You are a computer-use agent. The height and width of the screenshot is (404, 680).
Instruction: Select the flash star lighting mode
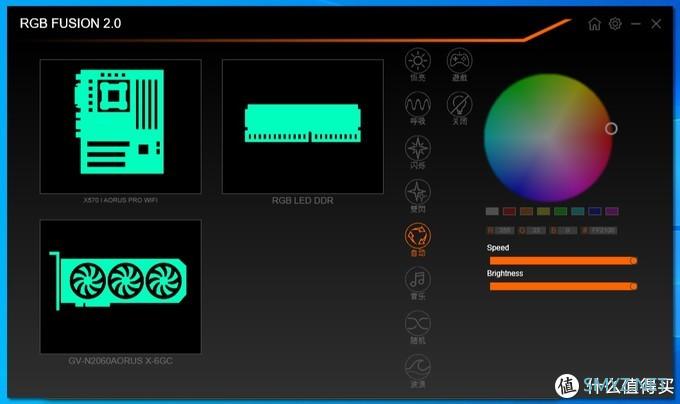click(418, 148)
